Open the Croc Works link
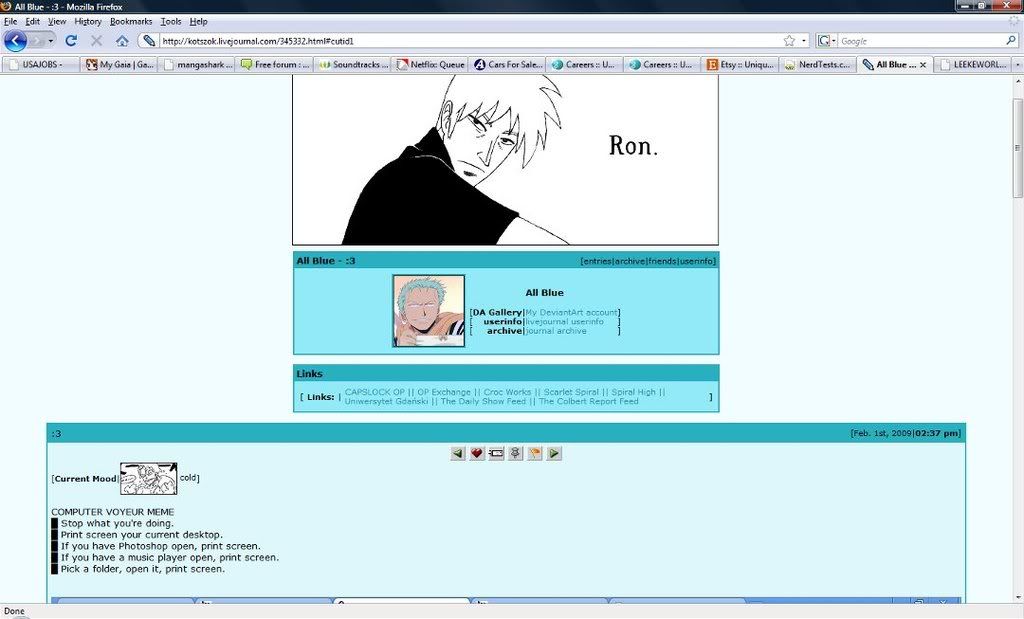This screenshot has width=1024, height=619. pyautogui.click(x=507, y=392)
